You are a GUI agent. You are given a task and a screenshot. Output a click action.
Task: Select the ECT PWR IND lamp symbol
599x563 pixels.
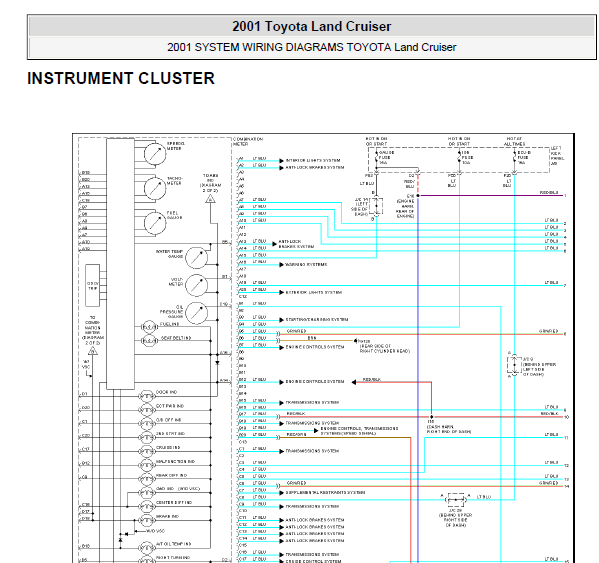(x=146, y=410)
